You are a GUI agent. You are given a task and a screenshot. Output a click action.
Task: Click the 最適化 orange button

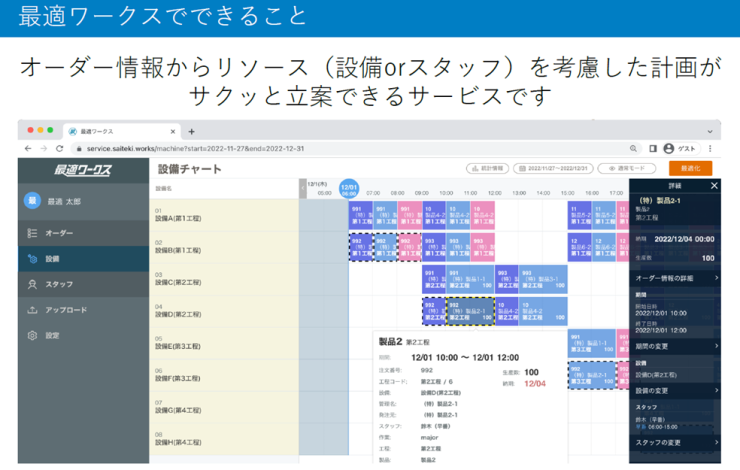click(x=690, y=168)
